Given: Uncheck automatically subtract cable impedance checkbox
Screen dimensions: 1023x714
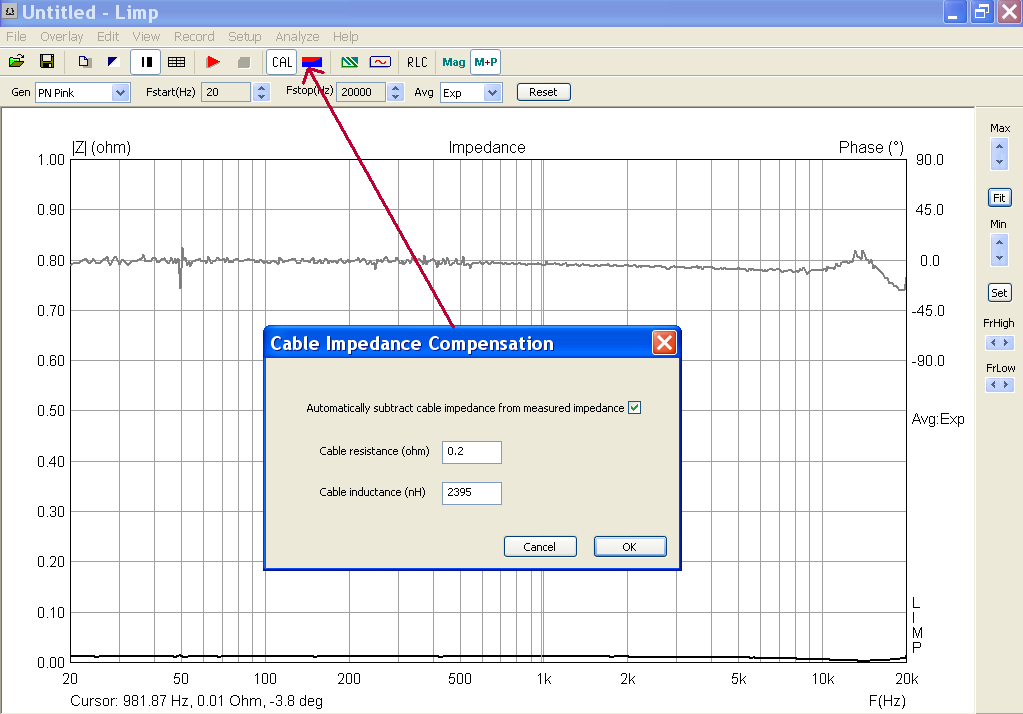Looking at the screenshot, I should tap(634, 408).
